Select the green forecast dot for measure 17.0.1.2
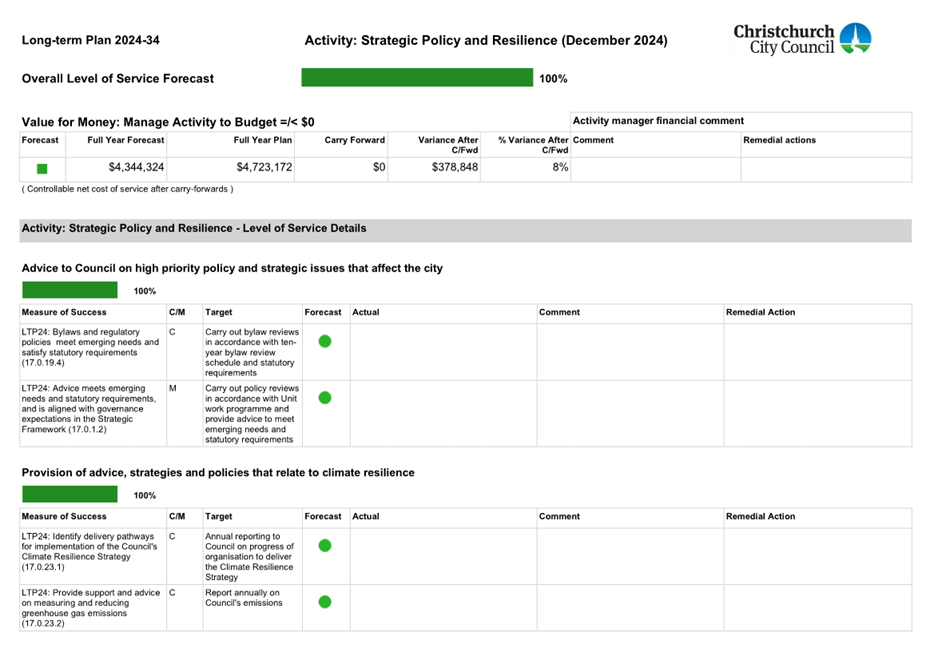Image resolution: width=934 pixels, height=661 pixels. tap(325, 398)
